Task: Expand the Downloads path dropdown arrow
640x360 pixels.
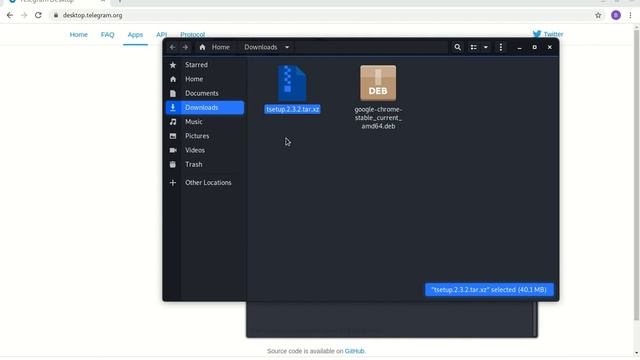Action: click(x=287, y=47)
